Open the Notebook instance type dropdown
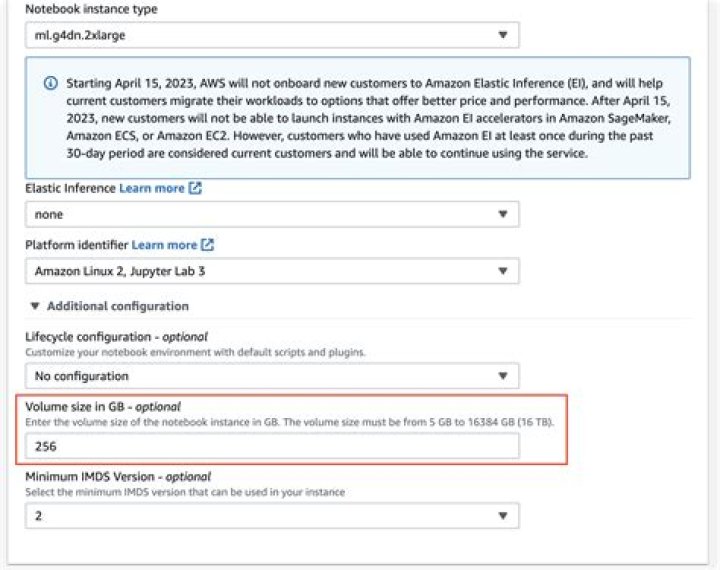720x570 pixels. coord(272,36)
